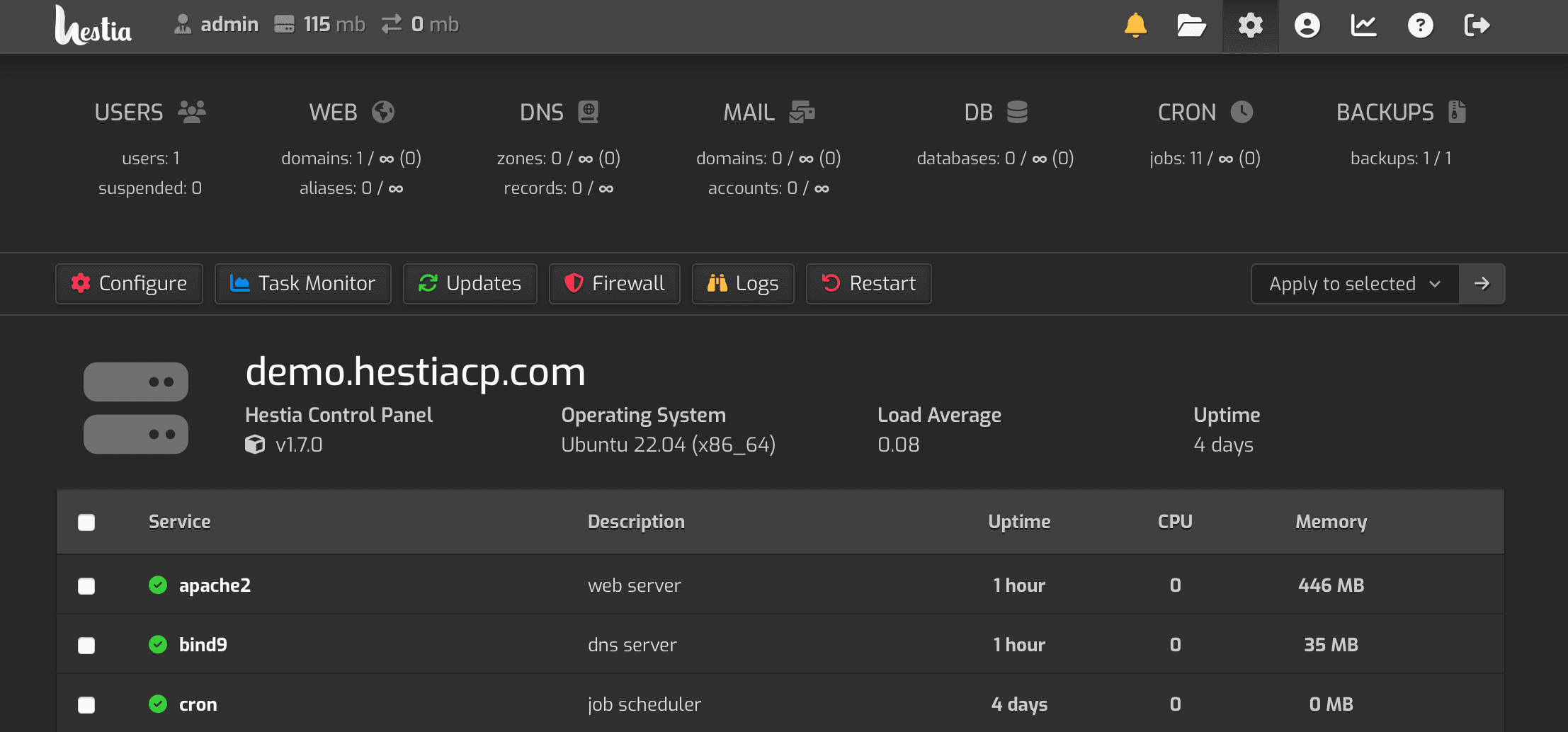The height and width of the screenshot is (732, 1568).
Task: Log out using the exit icon
Action: [x=1477, y=25]
